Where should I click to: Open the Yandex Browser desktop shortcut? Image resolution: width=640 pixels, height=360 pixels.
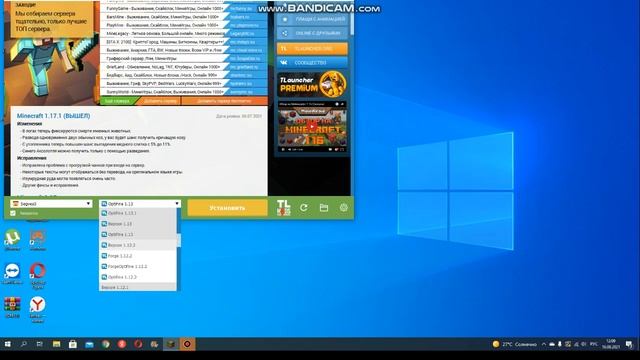coord(38,309)
